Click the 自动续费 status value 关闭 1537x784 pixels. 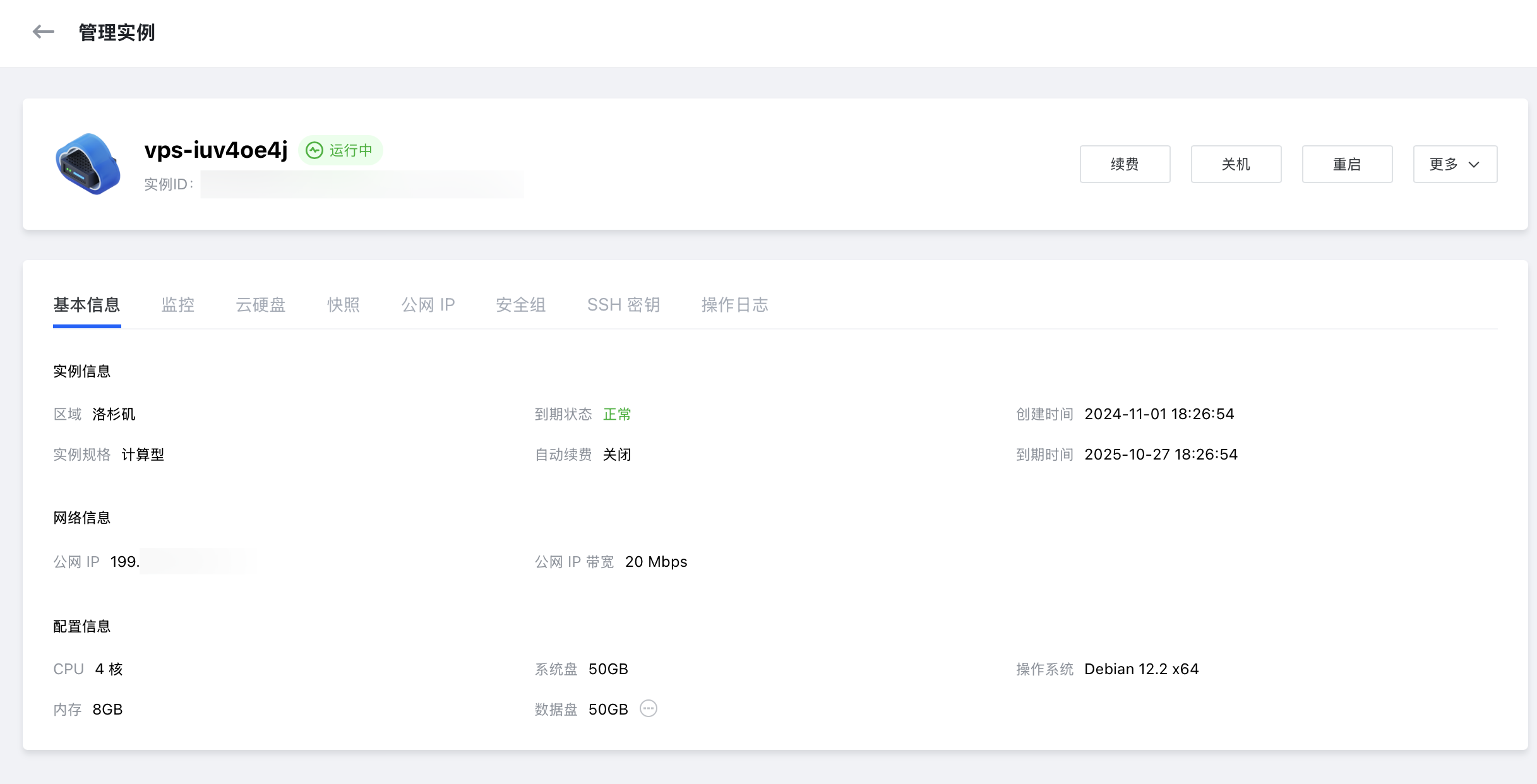[617, 454]
